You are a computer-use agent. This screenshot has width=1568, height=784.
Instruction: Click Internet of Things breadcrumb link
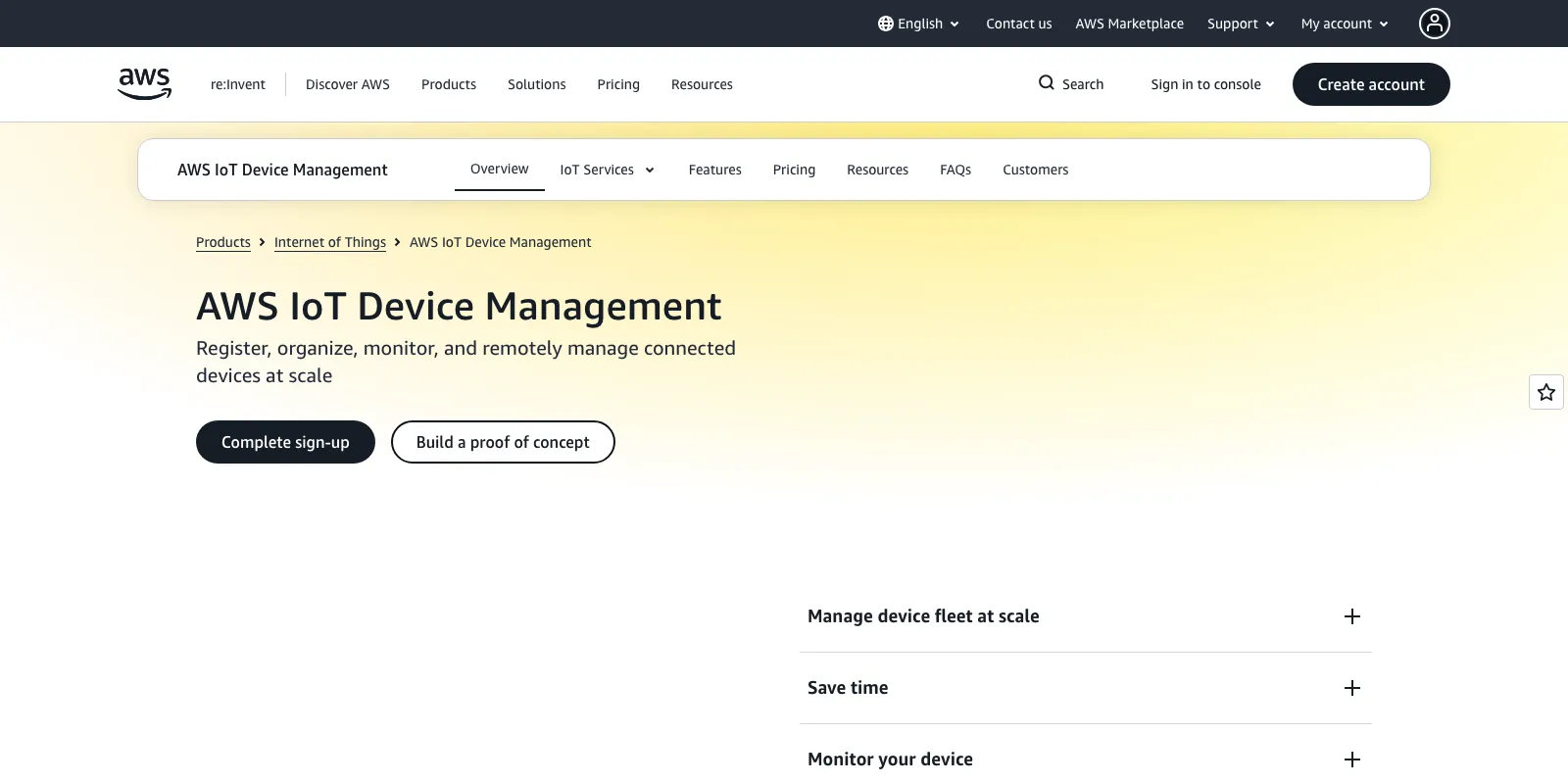[x=330, y=242]
